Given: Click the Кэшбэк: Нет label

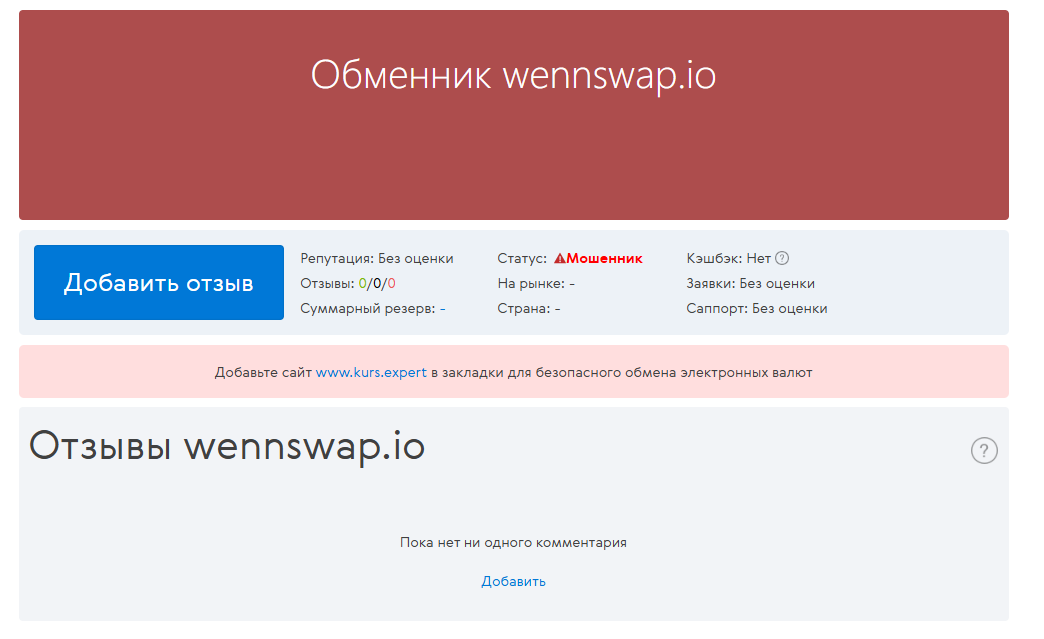Looking at the screenshot, I should [728, 258].
